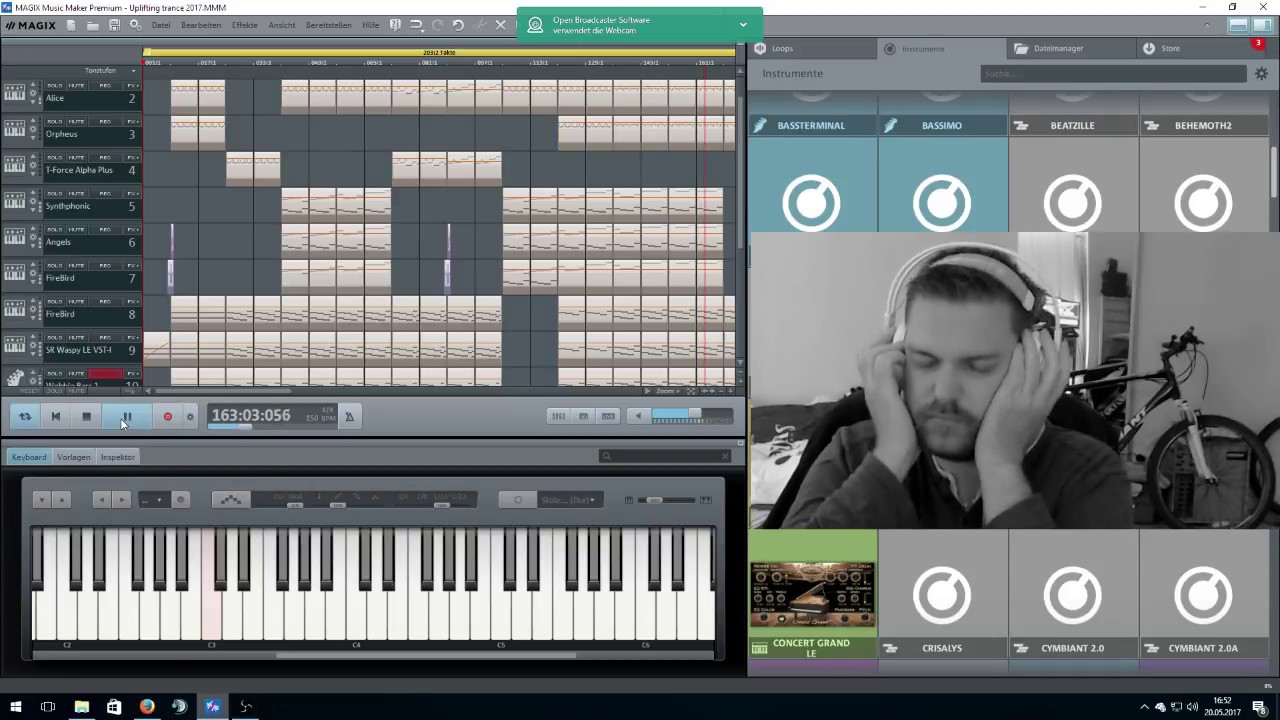1280x720 pixels.
Task: Shift keyboard octave left arrow
Action: 101,499
